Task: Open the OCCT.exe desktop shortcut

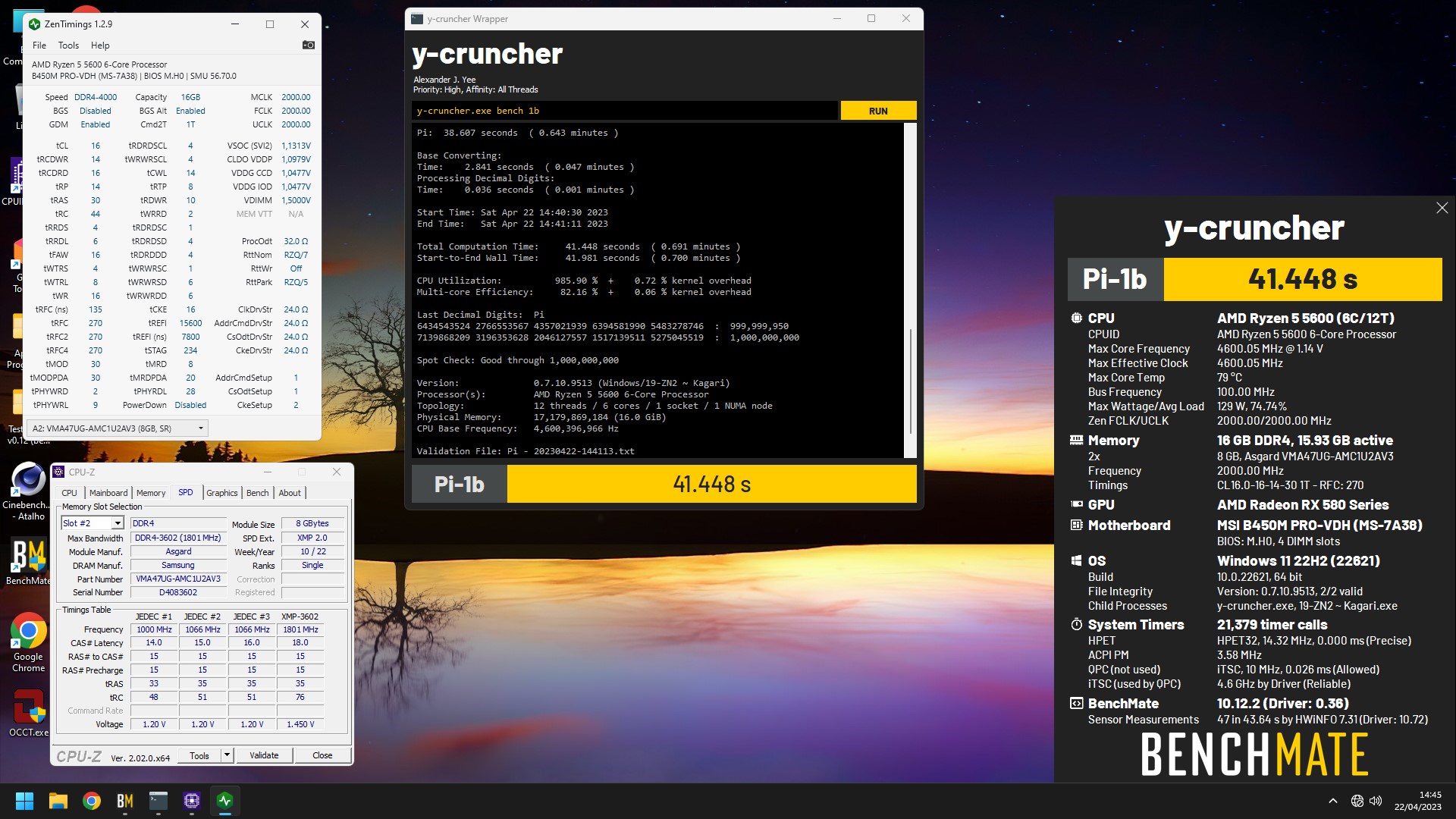Action: pos(28,713)
